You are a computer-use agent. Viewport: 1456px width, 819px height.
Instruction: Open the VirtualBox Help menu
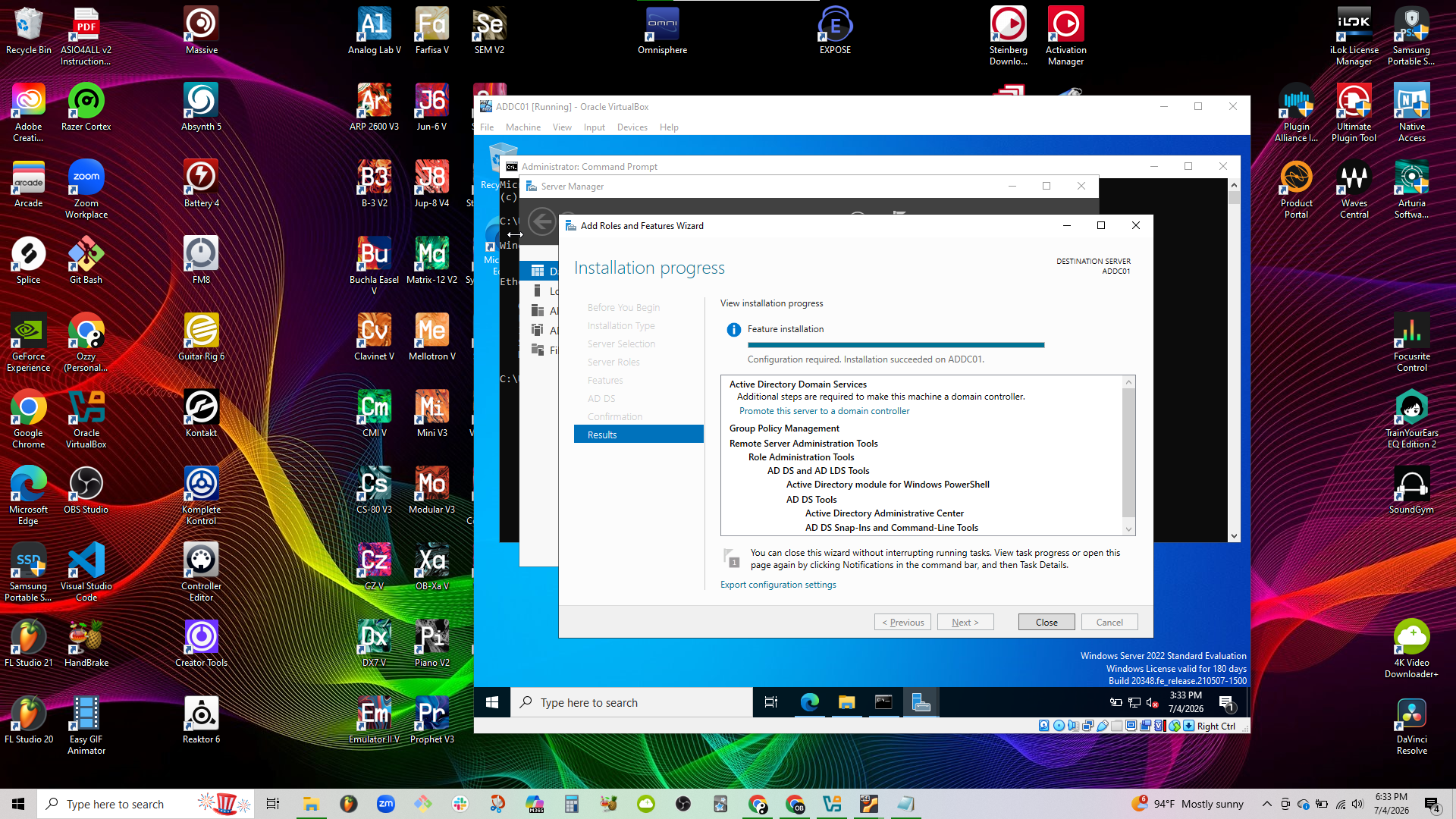click(x=669, y=127)
